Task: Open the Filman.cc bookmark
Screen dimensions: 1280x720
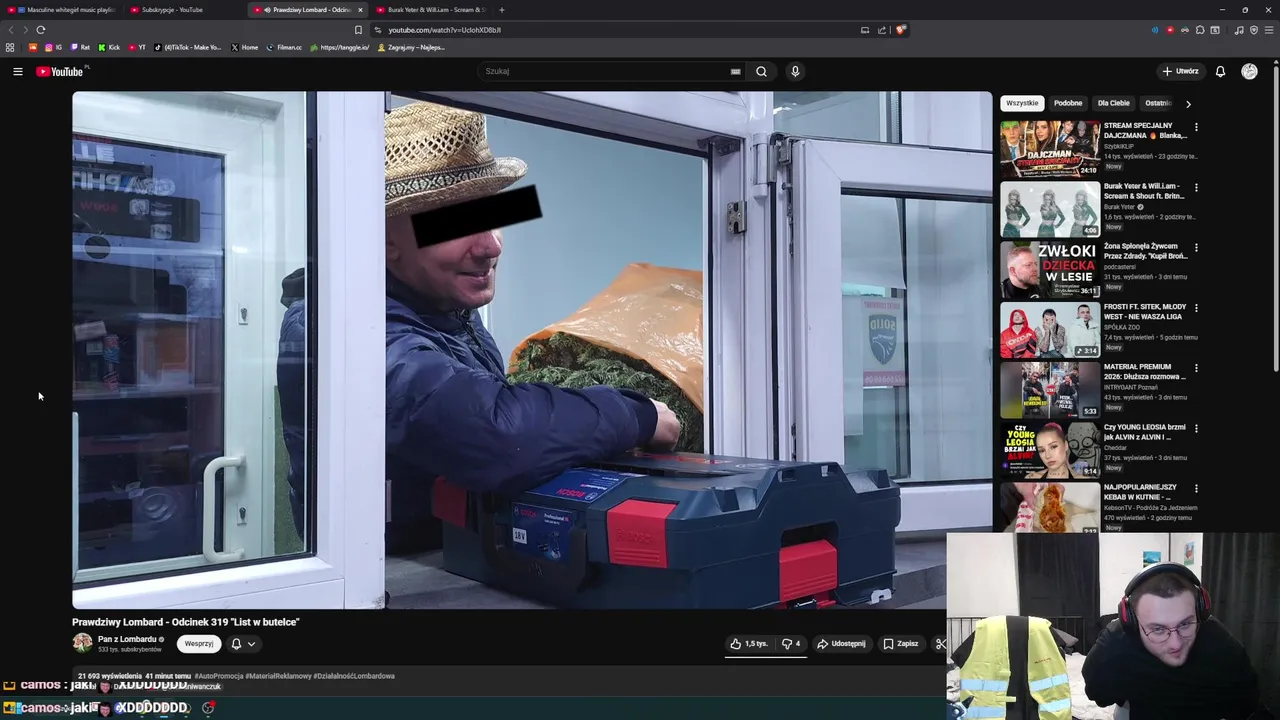Action: coord(284,47)
